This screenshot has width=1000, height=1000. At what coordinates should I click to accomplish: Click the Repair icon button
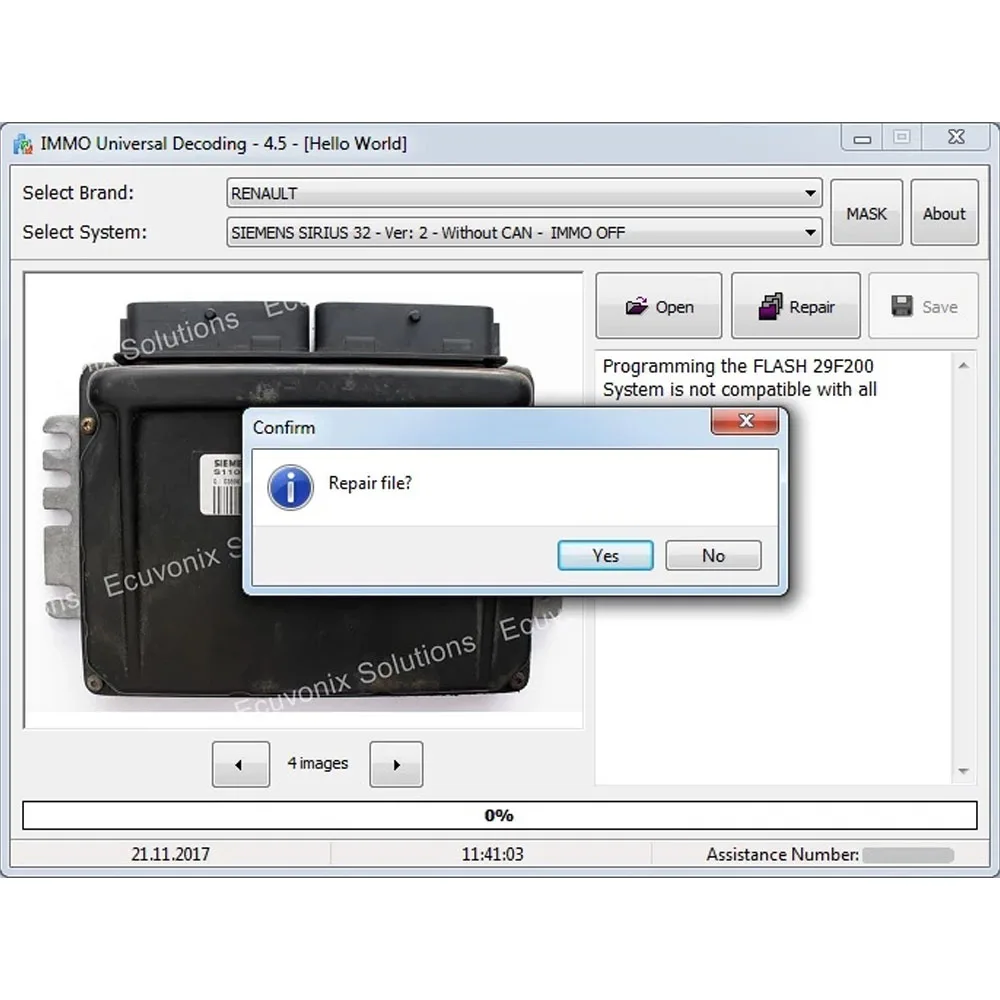tap(770, 306)
